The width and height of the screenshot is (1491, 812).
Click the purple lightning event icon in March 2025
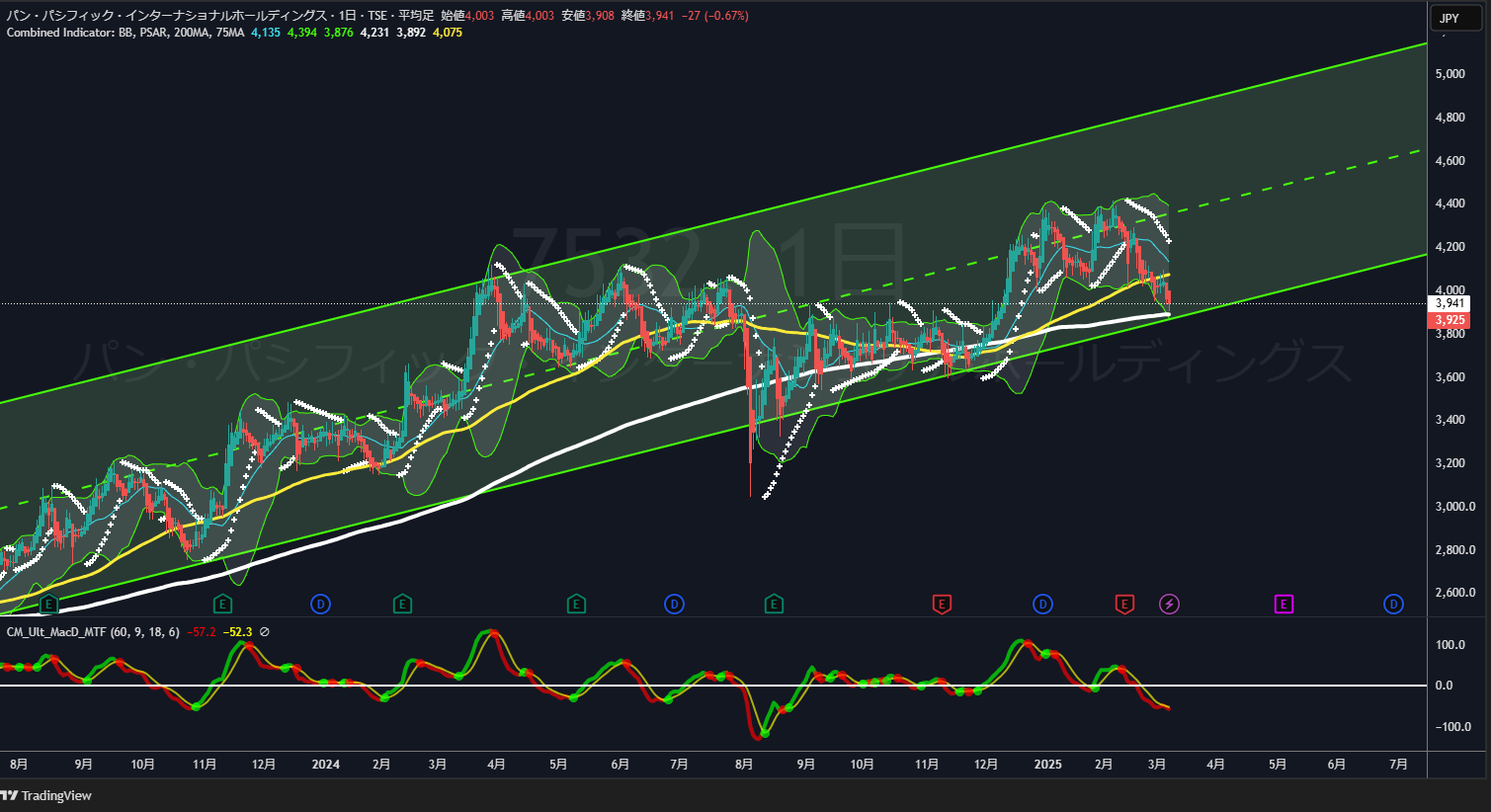(x=1169, y=604)
